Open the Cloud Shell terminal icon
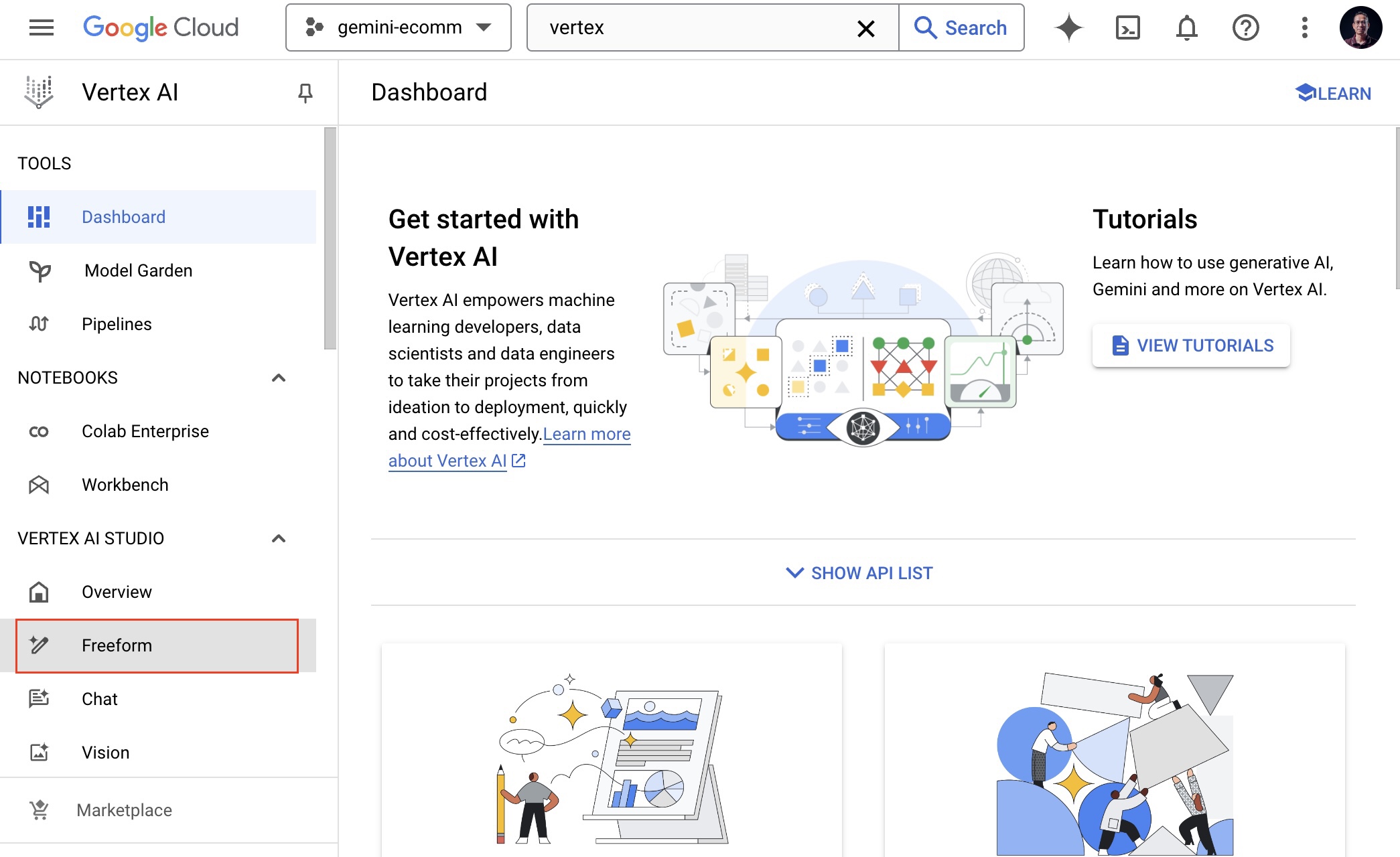This screenshot has height=857, width=1400. pos(1127,27)
